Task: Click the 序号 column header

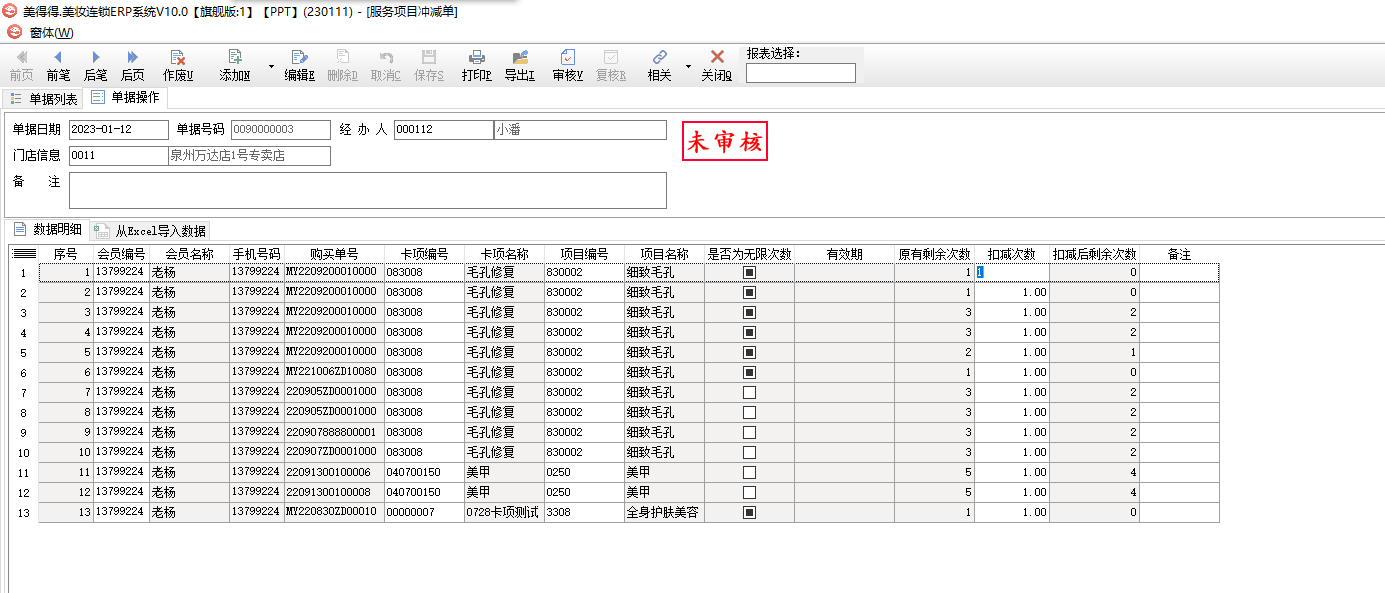Action: point(66,254)
